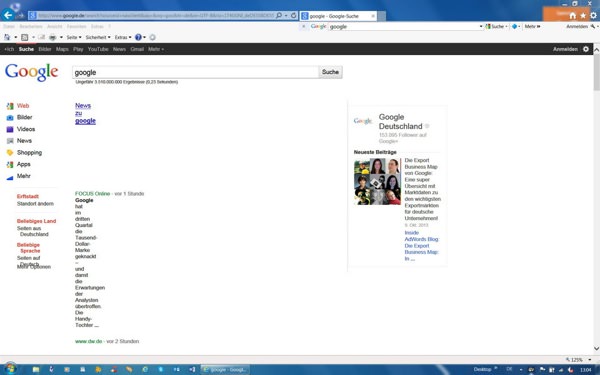Click the browser back arrow button
The image size is (600, 375).
point(8,15)
